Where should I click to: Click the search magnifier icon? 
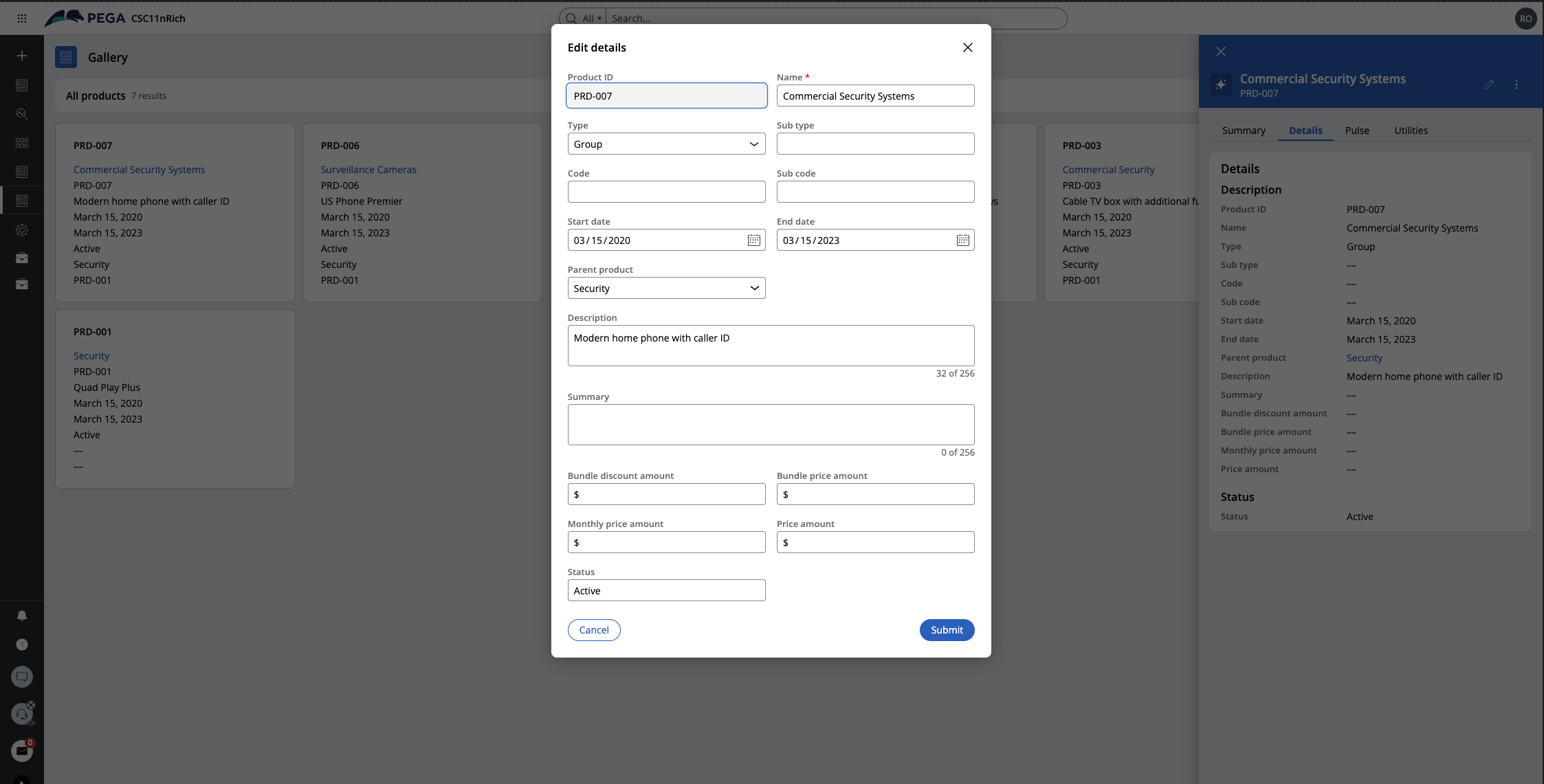click(x=571, y=19)
